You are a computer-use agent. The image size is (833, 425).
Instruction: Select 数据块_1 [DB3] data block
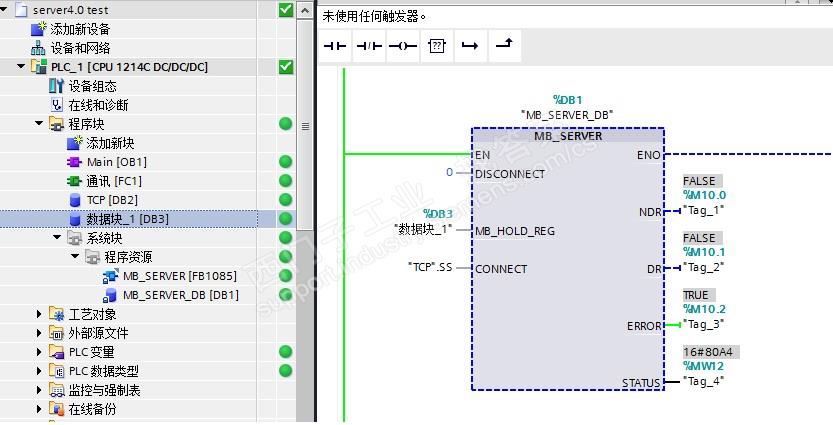[128, 219]
